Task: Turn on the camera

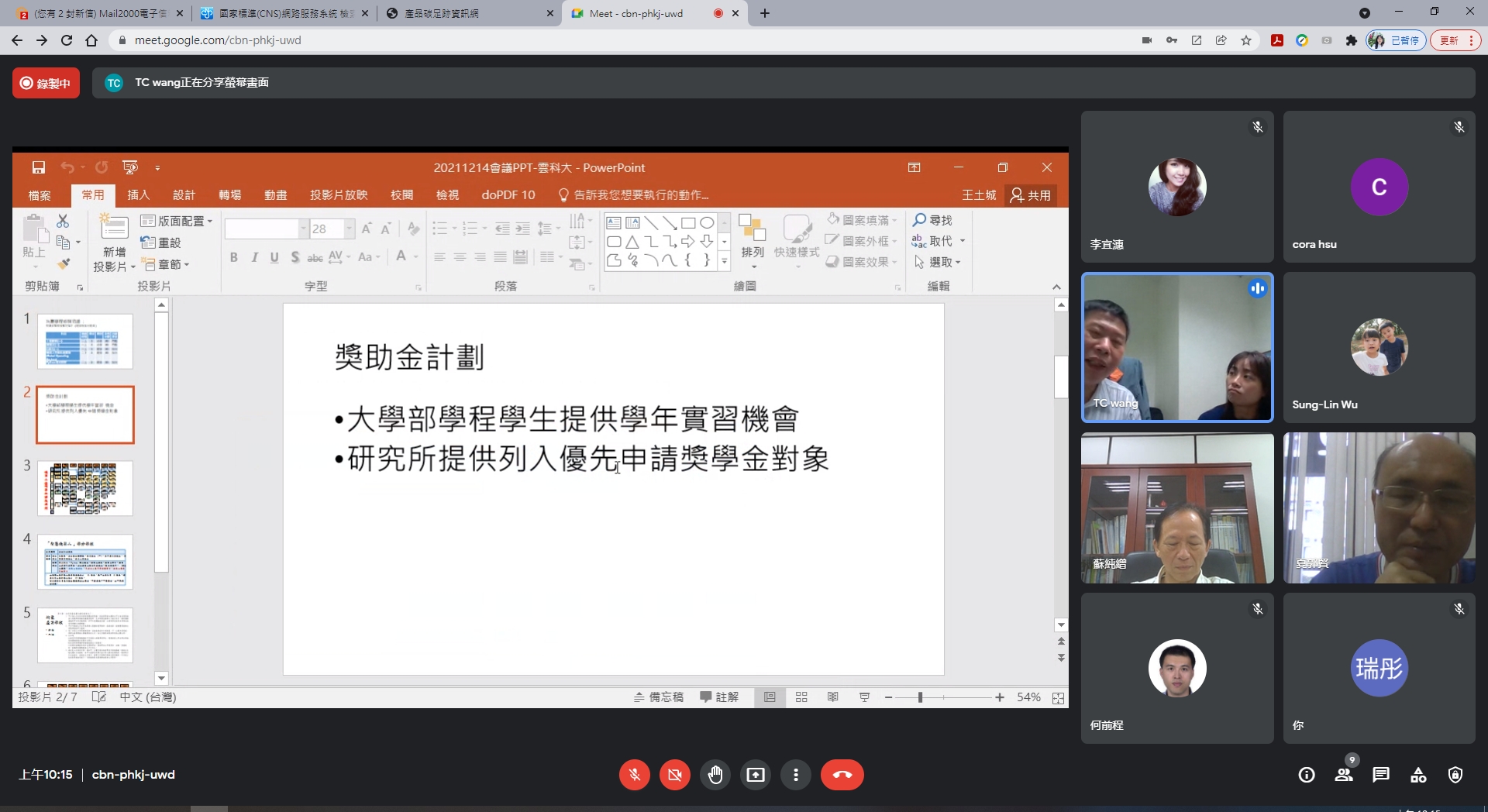Action: point(675,775)
